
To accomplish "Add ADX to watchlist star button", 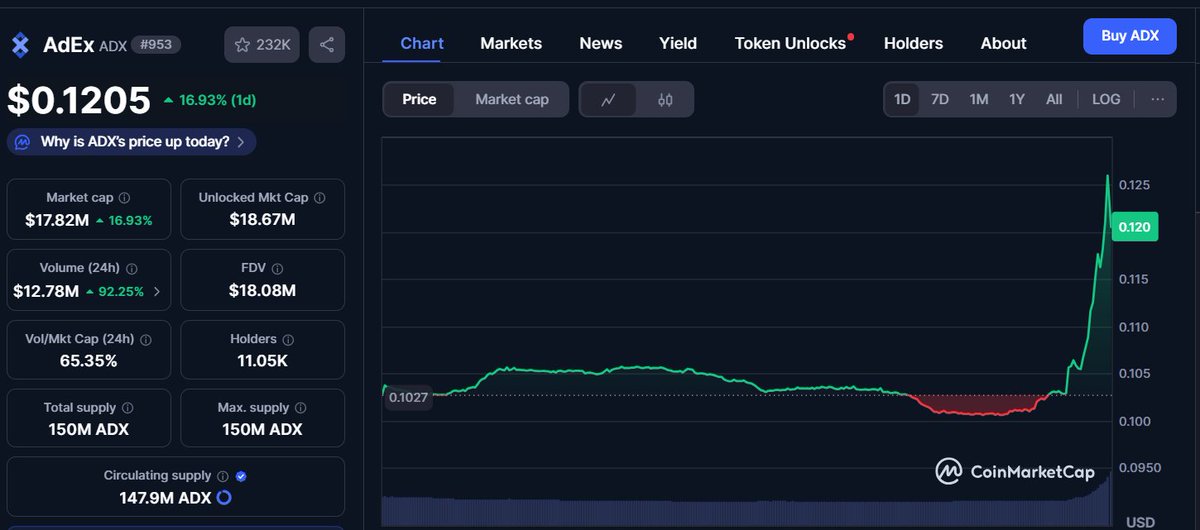I will [x=261, y=45].
